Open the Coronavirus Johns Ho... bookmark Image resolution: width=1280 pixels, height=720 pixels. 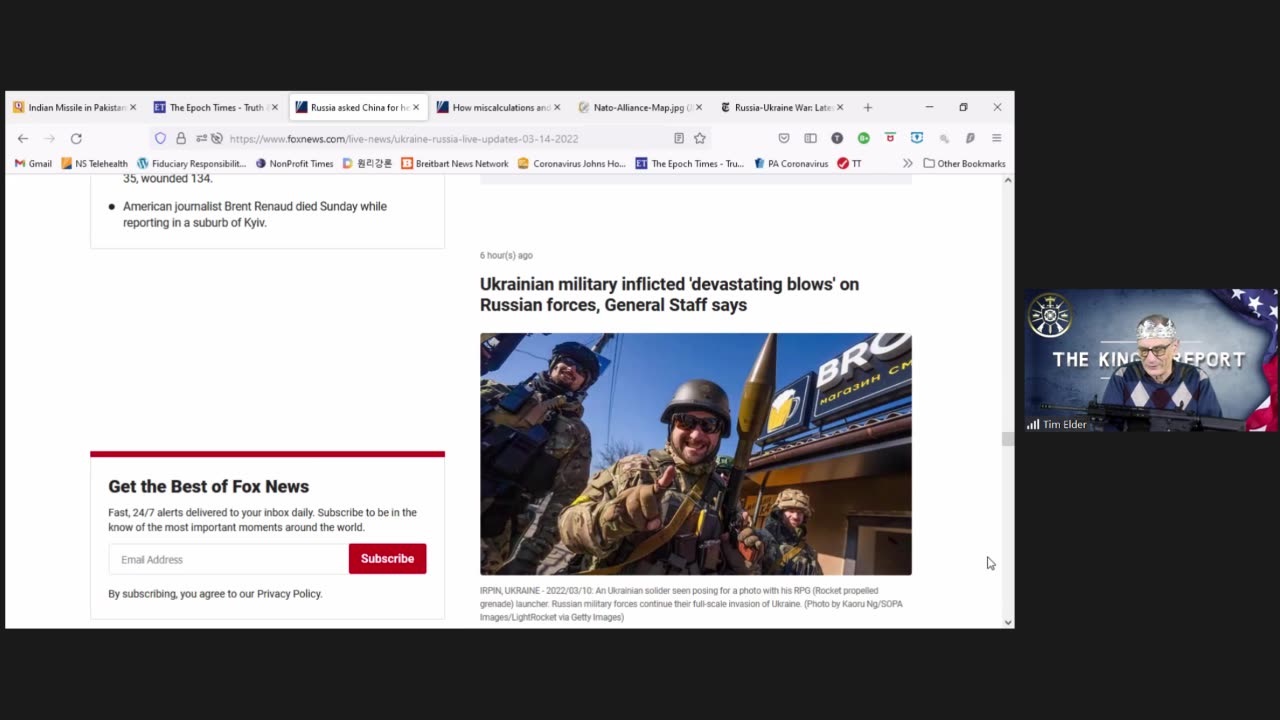(571, 164)
